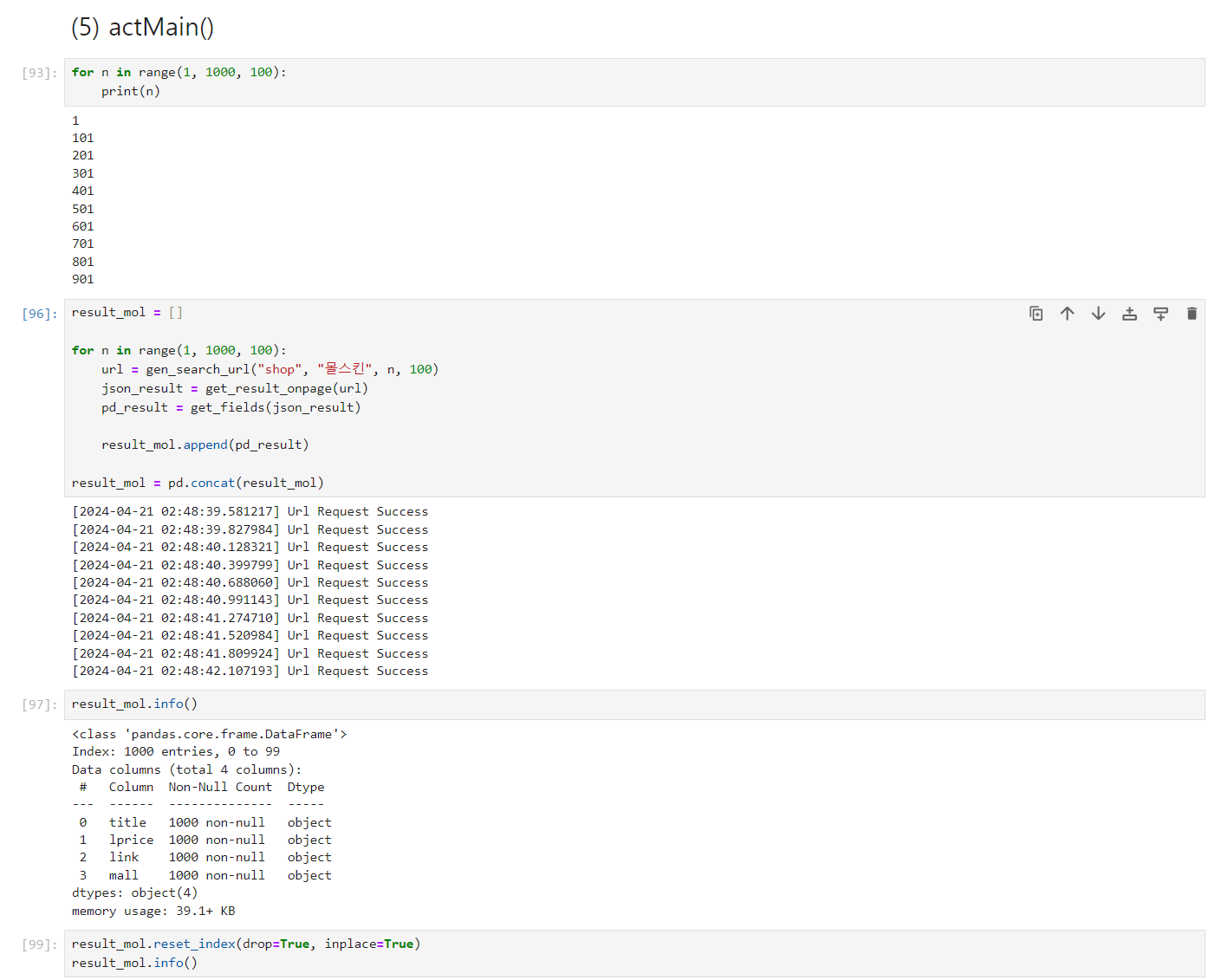Click the log line timestamped 02:48:39.827984
The image size is (1215, 980).
point(250,529)
